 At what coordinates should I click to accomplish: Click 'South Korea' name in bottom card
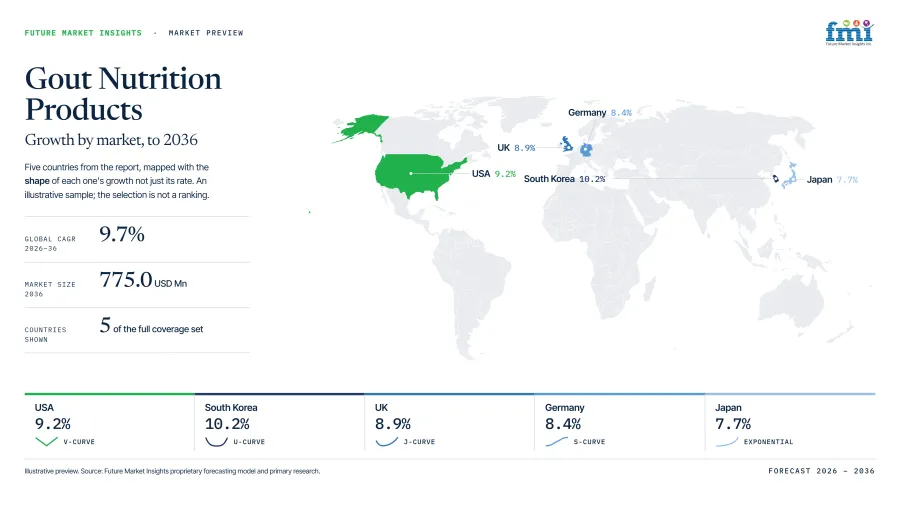click(231, 407)
